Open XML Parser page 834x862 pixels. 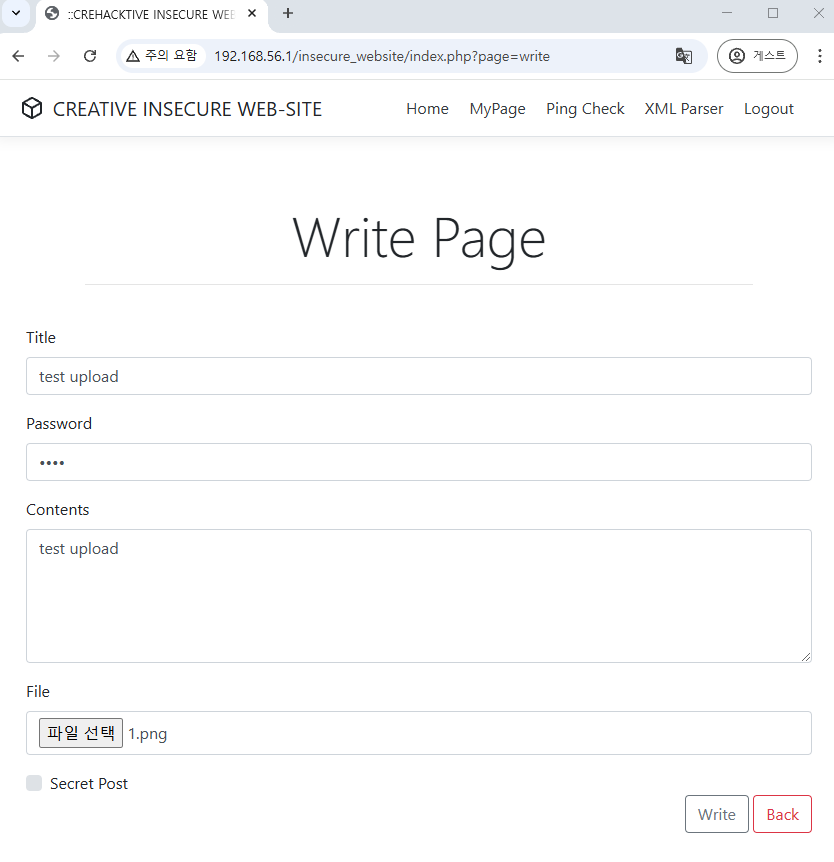click(x=684, y=109)
